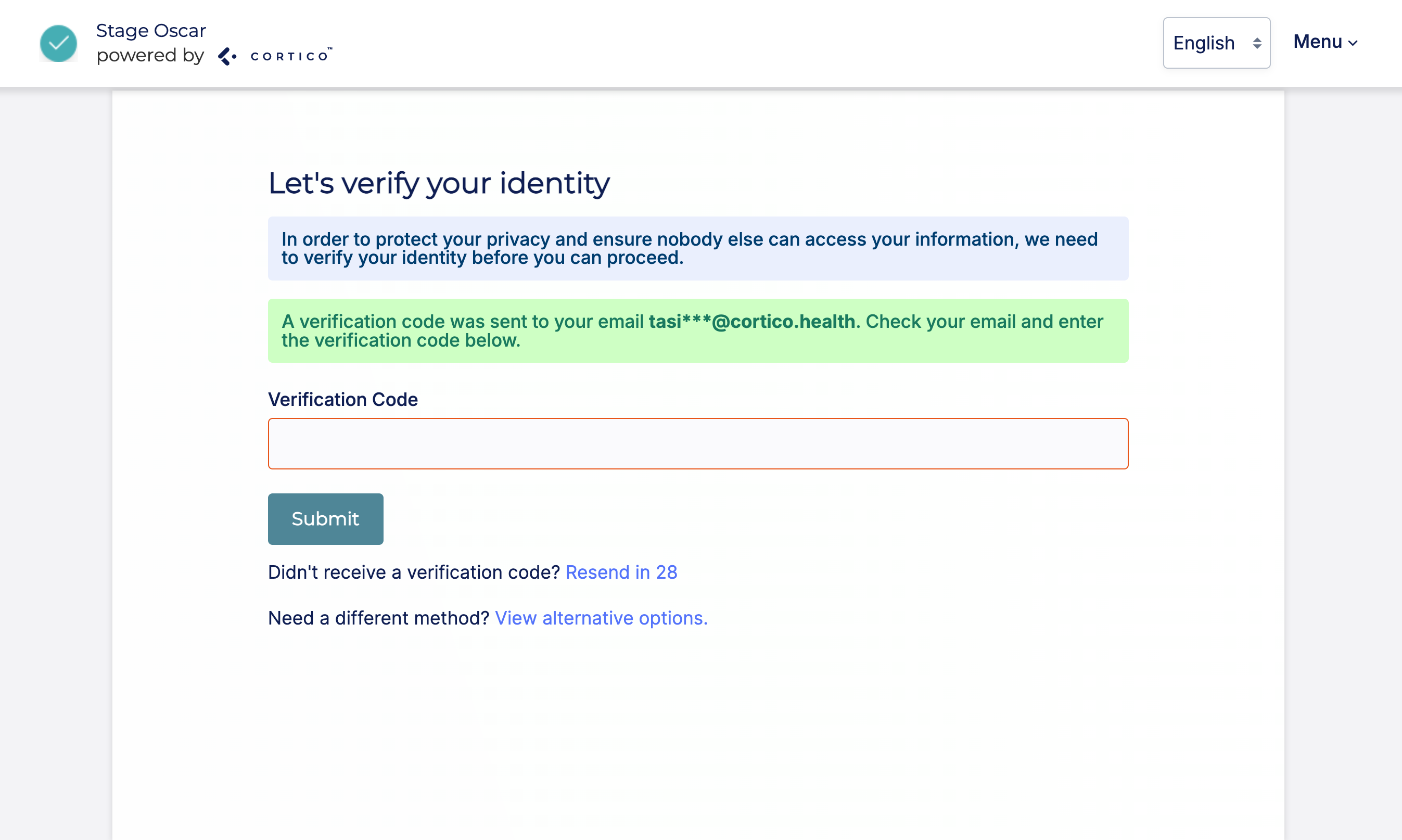Open the English language dropdown
This screenshot has height=840, width=1402.
(1216, 43)
